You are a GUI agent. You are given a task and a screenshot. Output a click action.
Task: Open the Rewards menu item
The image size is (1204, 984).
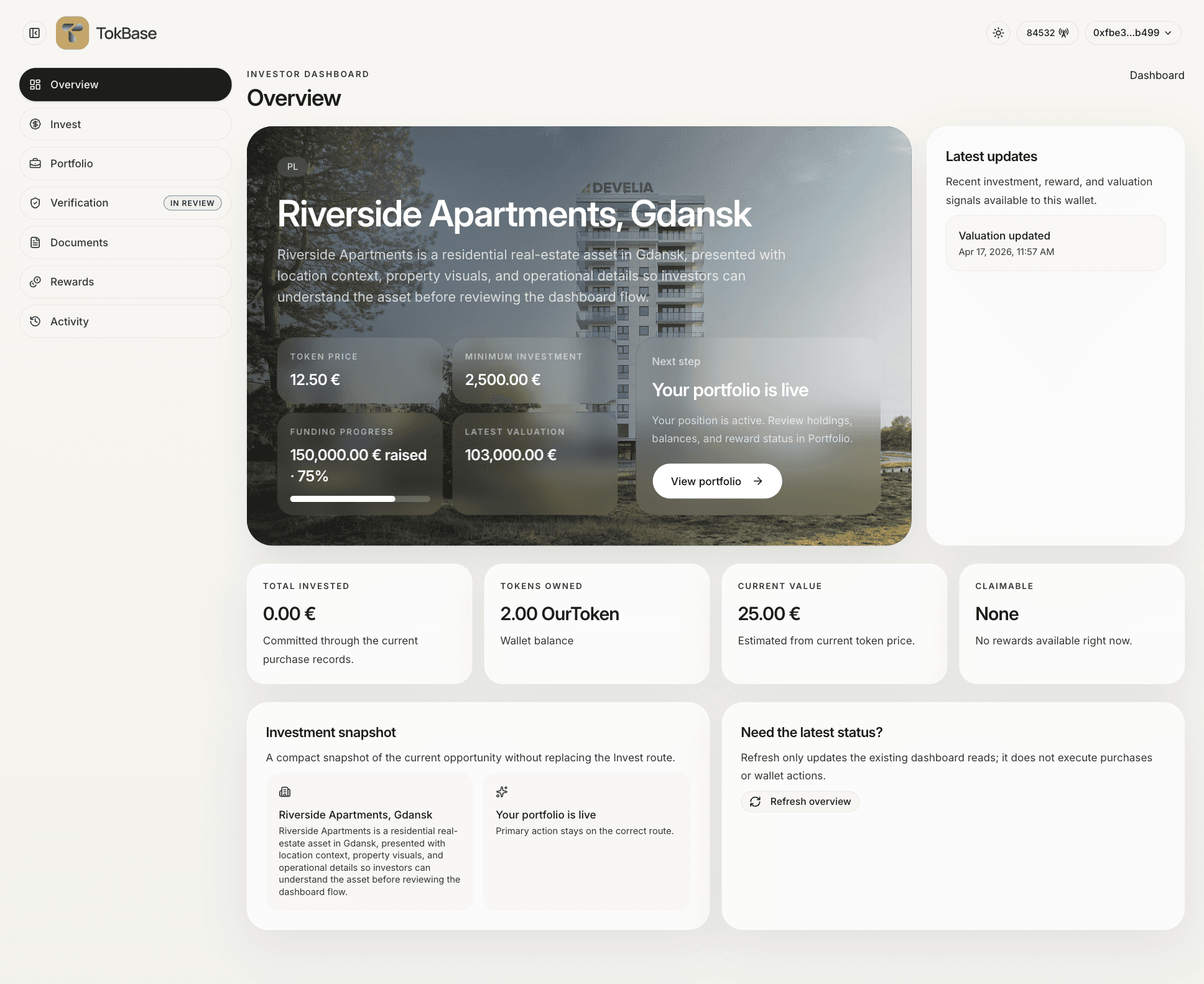126,282
